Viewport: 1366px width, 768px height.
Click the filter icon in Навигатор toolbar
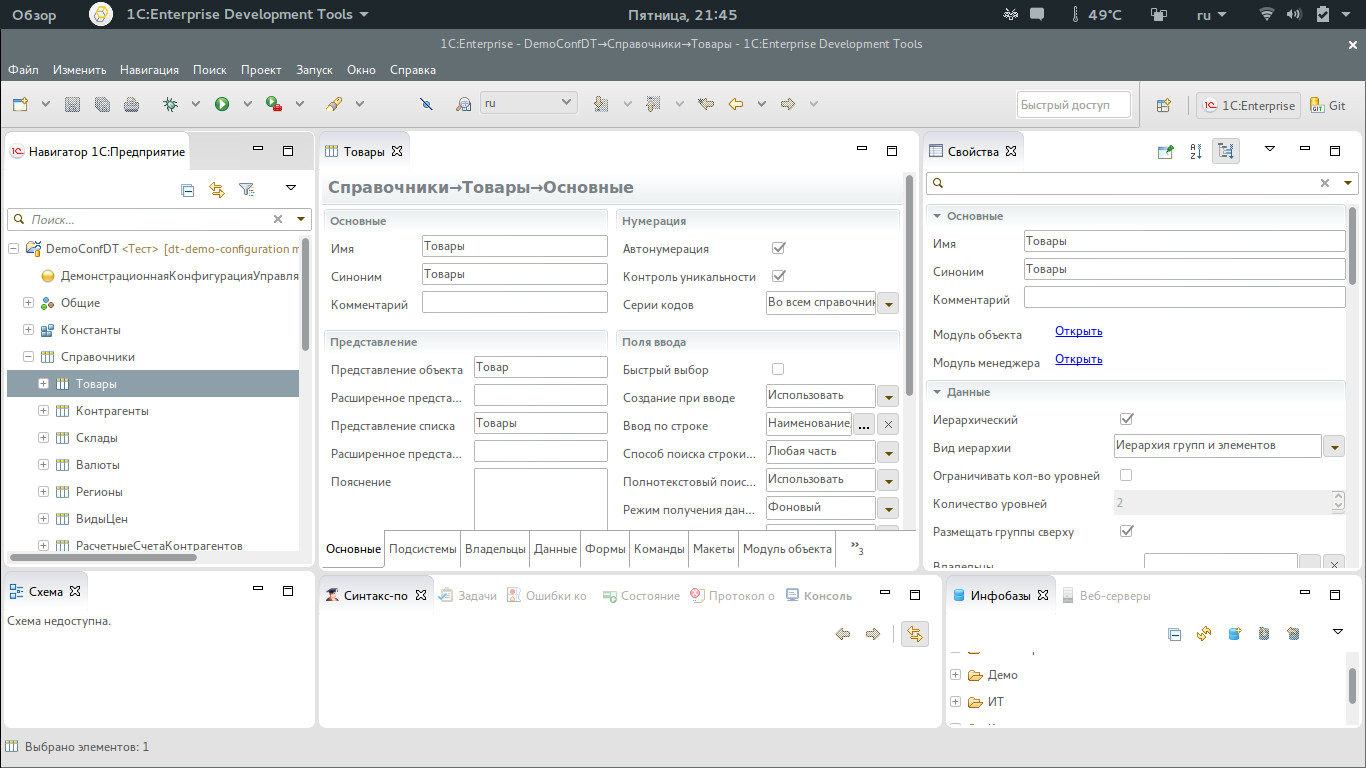[x=246, y=189]
